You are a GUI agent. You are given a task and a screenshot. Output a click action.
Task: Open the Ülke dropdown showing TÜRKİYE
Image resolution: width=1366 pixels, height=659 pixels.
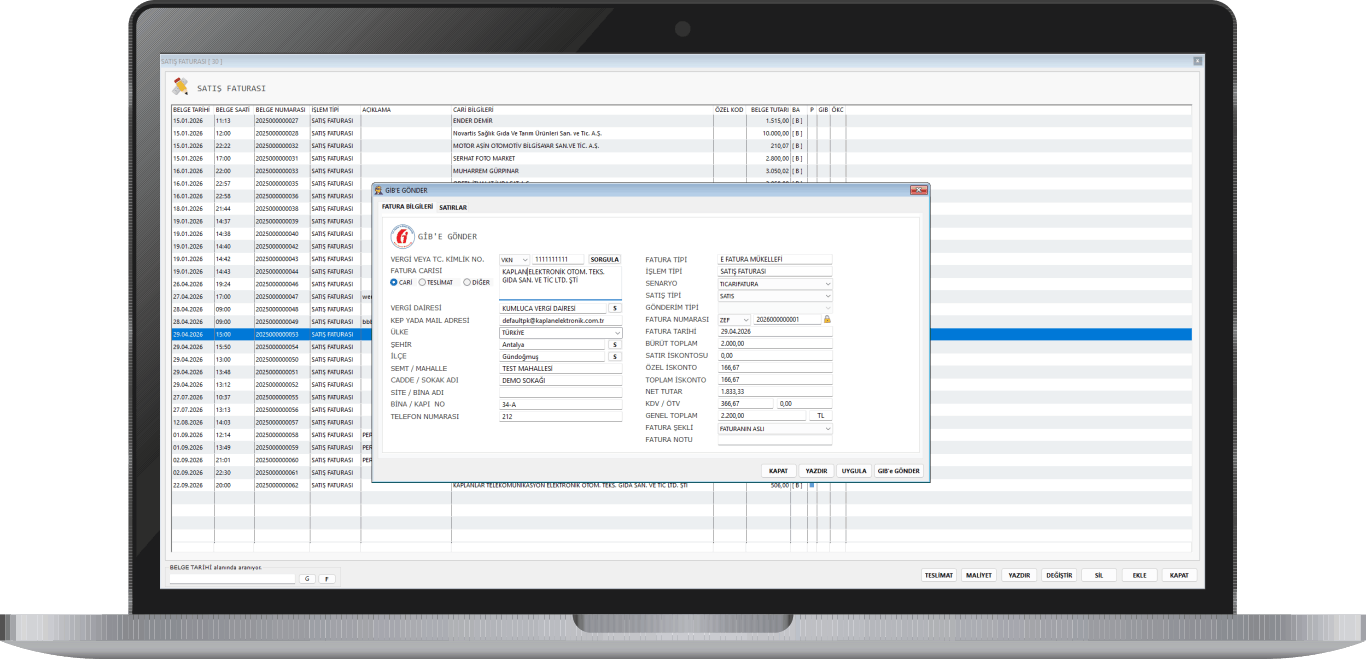[x=560, y=332]
